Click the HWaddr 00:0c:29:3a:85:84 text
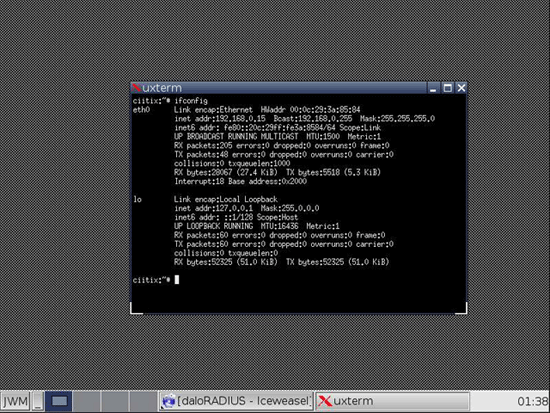The image size is (550, 413). click(x=310, y=110)
